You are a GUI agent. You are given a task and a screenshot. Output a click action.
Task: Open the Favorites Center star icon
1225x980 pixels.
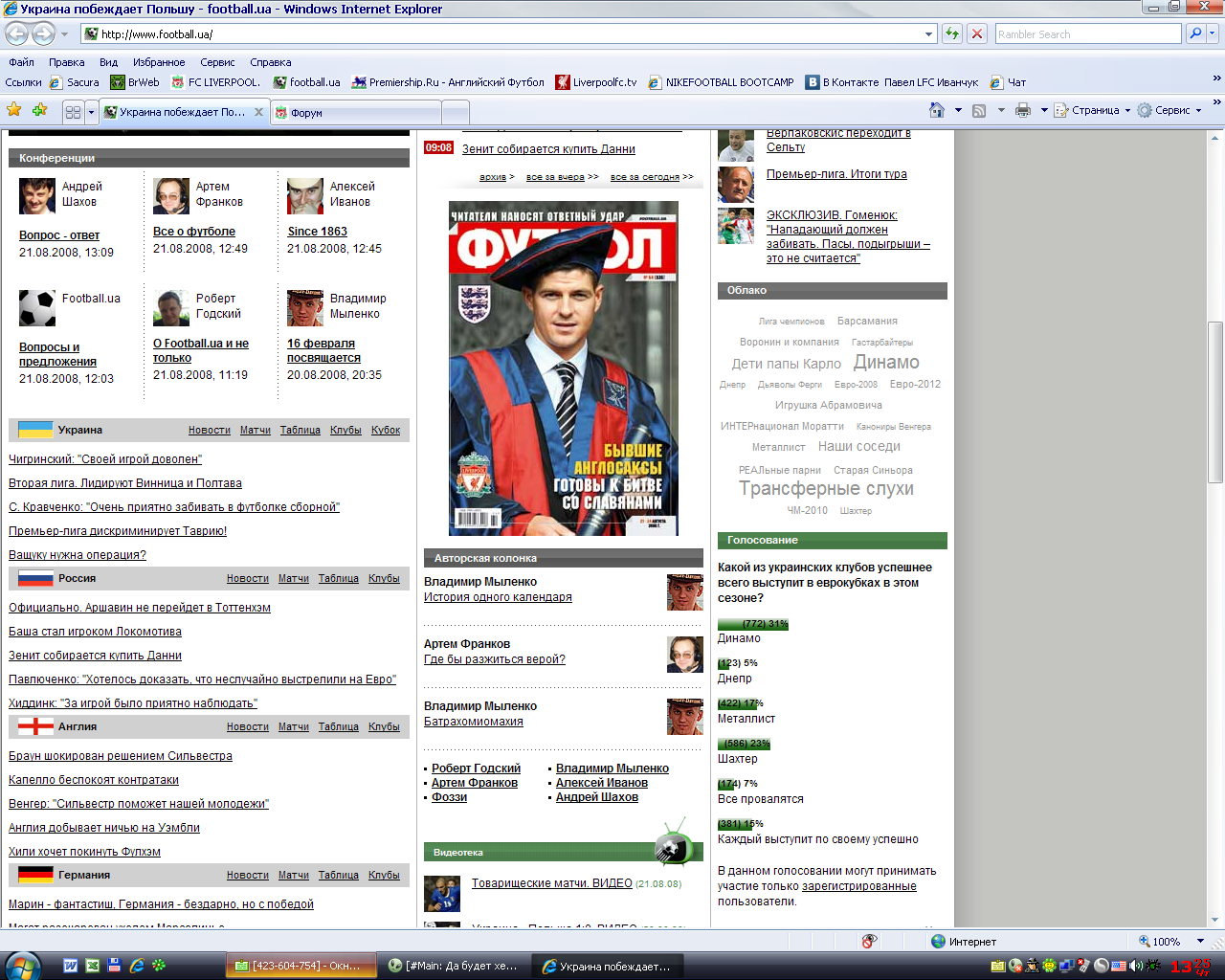[14, 110]
